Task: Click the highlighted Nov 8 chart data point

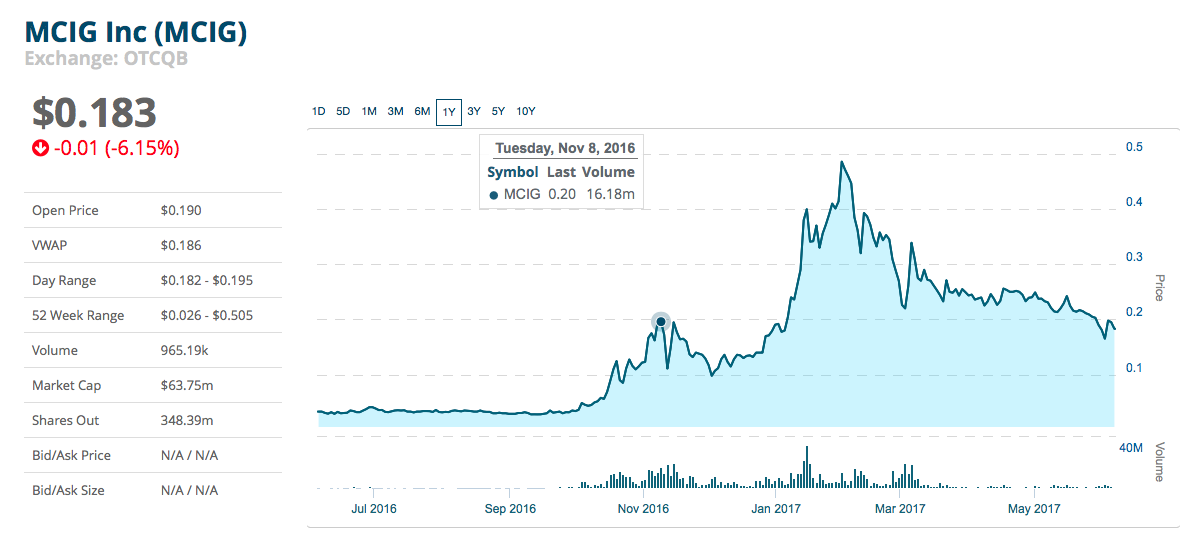Action: tap(661, 322)
